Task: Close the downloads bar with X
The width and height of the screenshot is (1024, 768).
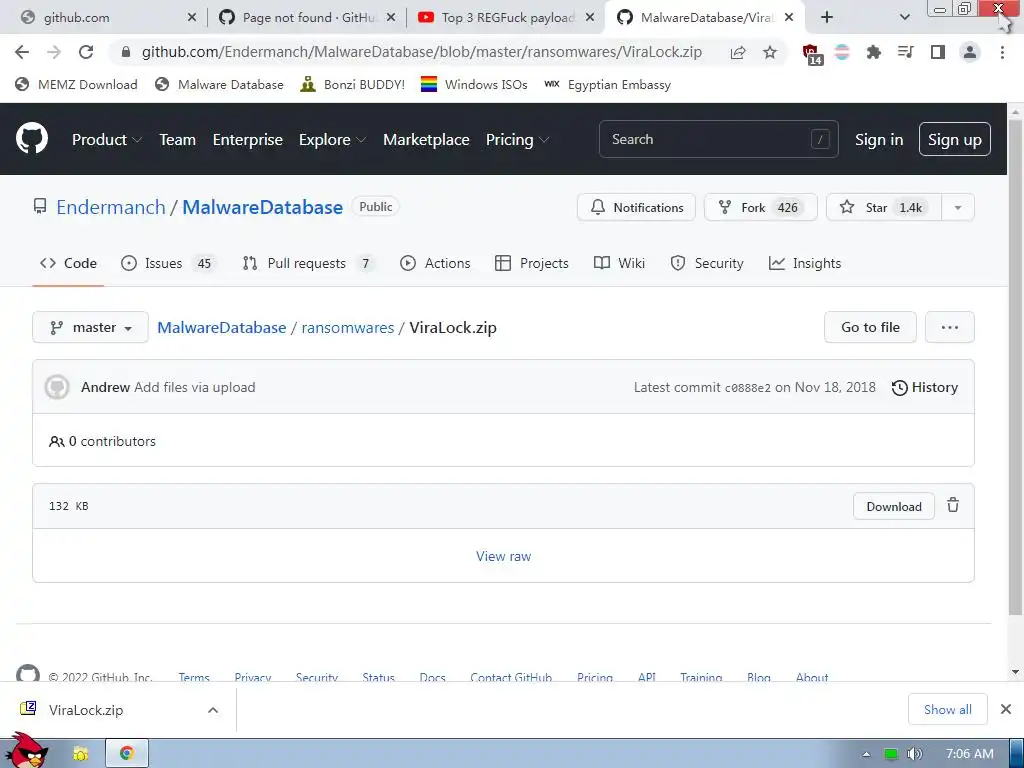Action: pyautogui.click(x=1006, y=709)
